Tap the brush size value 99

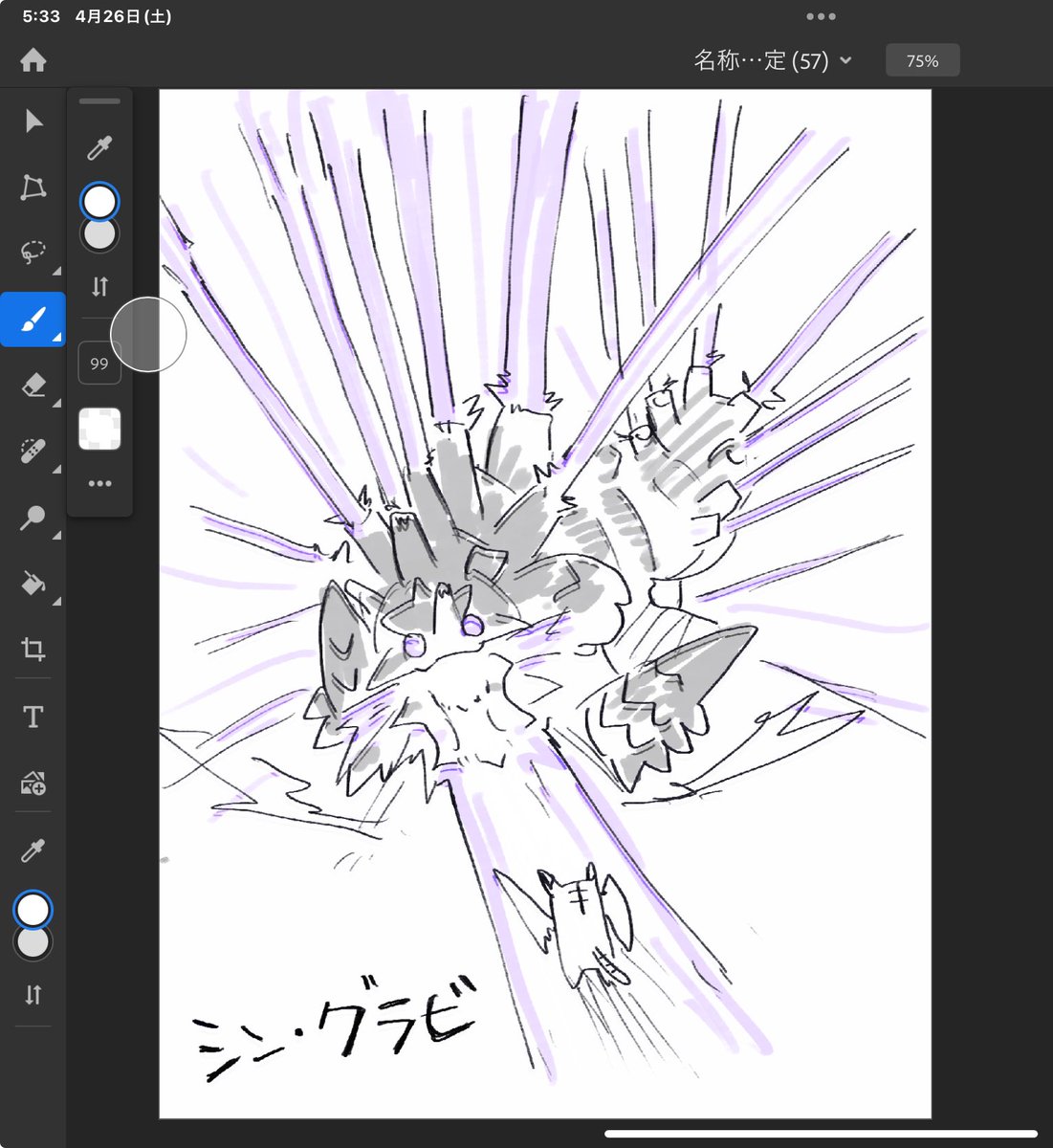pos(99,364)
